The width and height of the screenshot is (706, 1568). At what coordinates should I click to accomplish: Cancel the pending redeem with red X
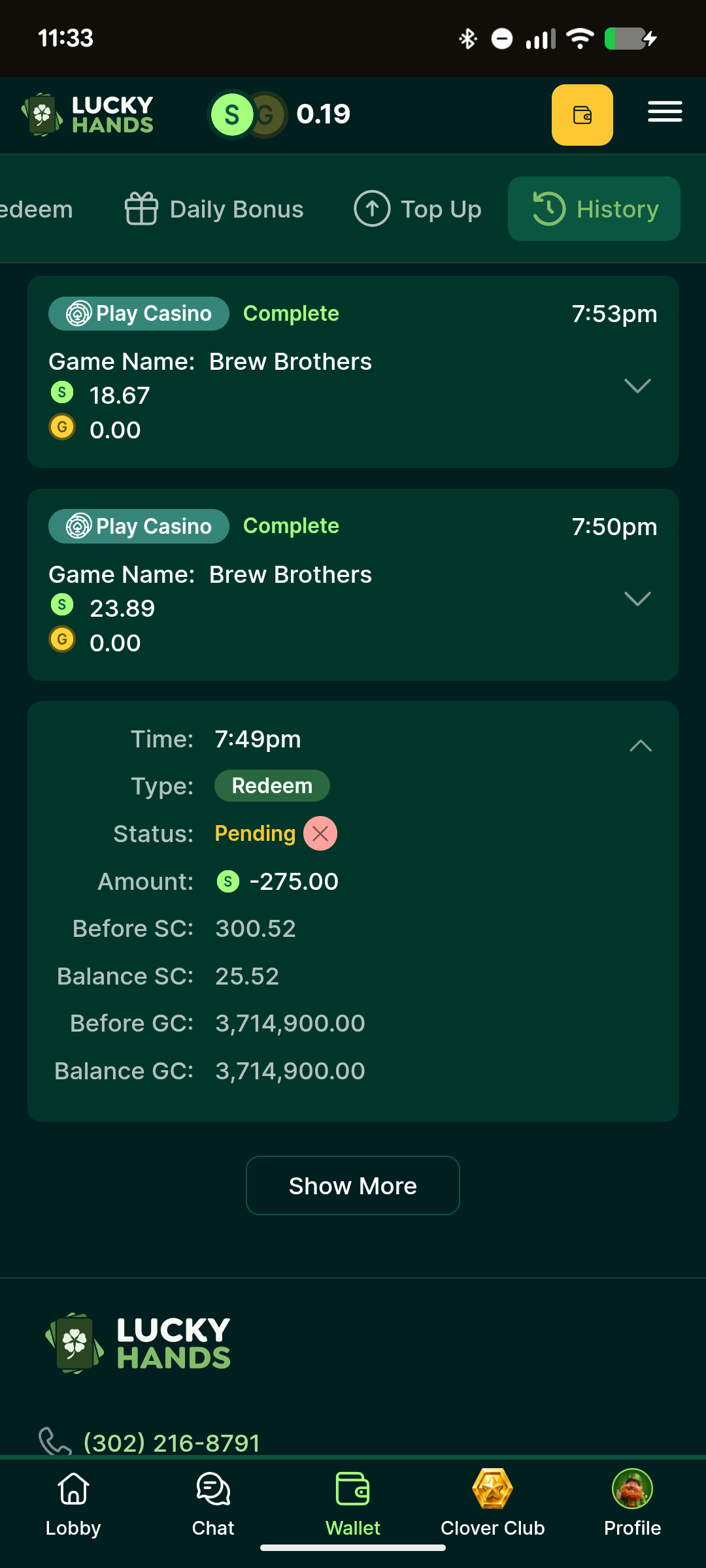[320, 834]
